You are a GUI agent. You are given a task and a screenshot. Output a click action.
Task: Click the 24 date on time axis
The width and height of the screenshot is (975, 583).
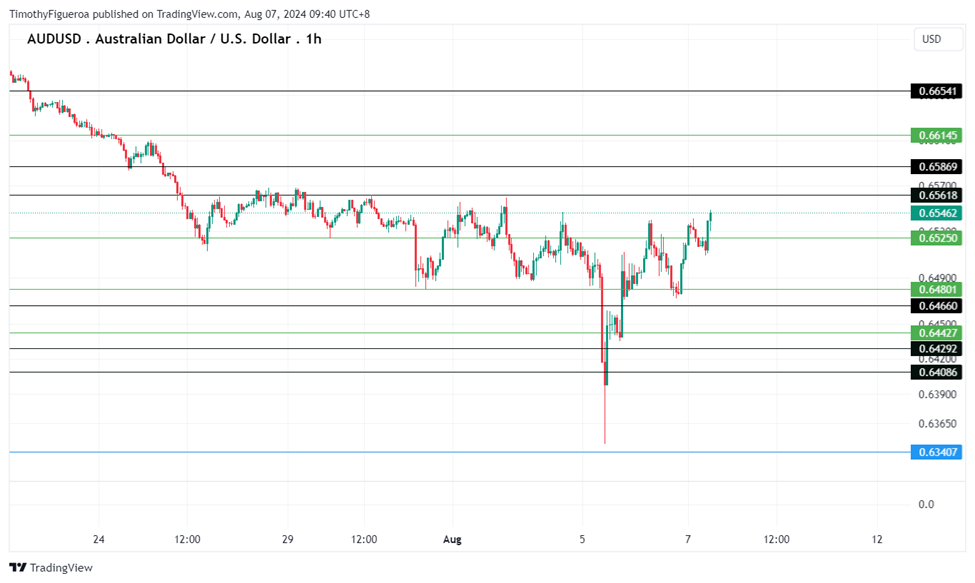98,540
